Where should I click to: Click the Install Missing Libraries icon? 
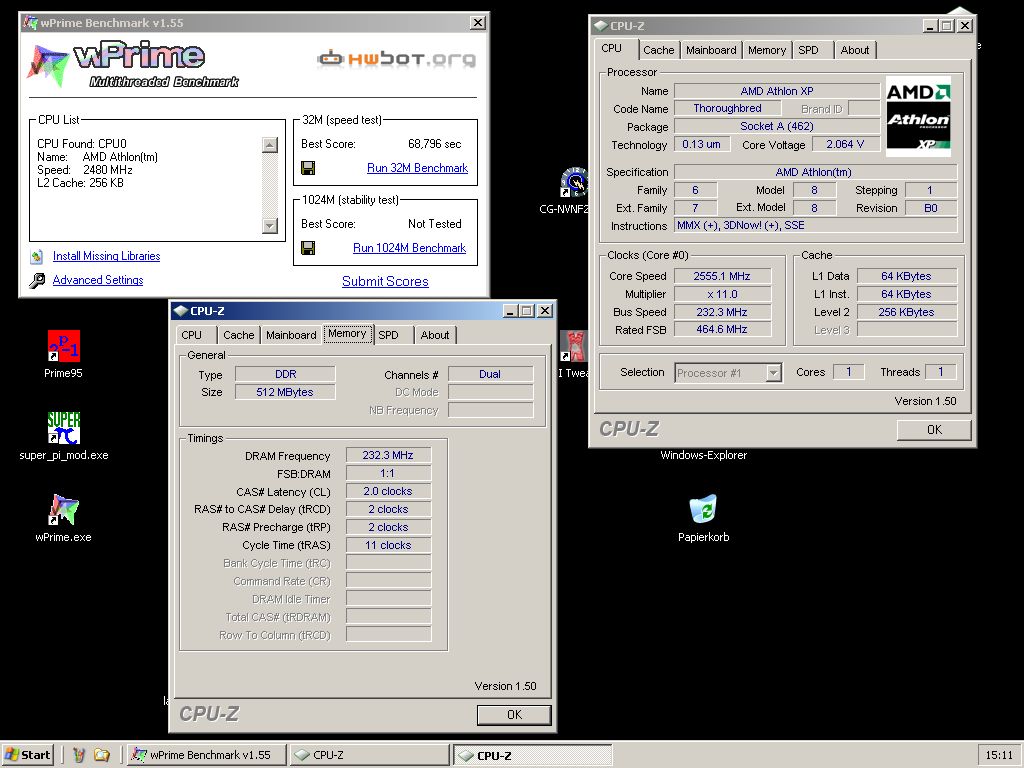[x=37, y=256]
